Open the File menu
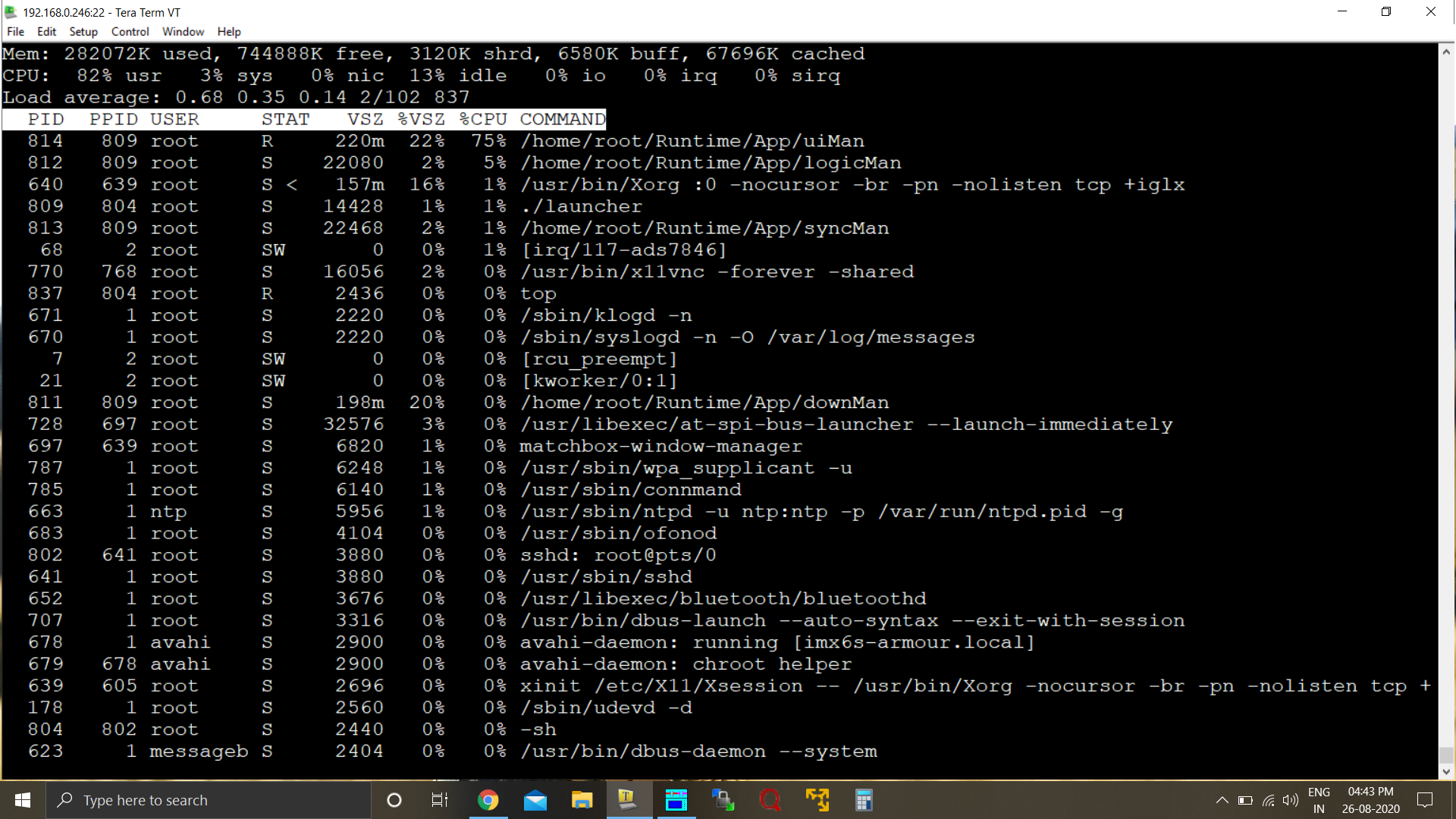This screenshot has width=1456, height=819. click(x=15, y=32)
